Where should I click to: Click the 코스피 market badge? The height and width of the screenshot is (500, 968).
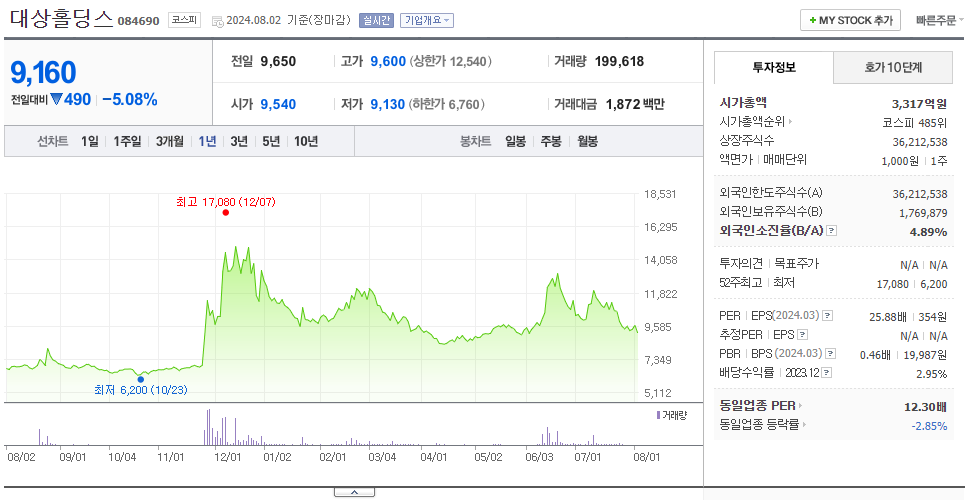coord(184,20)
